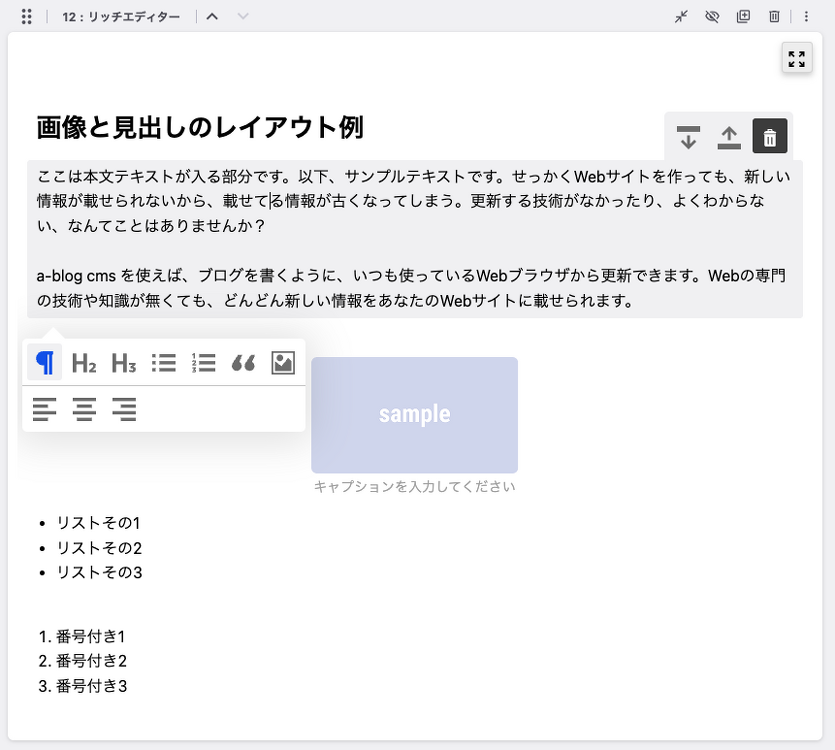
Task: Delete the selected paragraph block
Action: (x=769, y=136)
